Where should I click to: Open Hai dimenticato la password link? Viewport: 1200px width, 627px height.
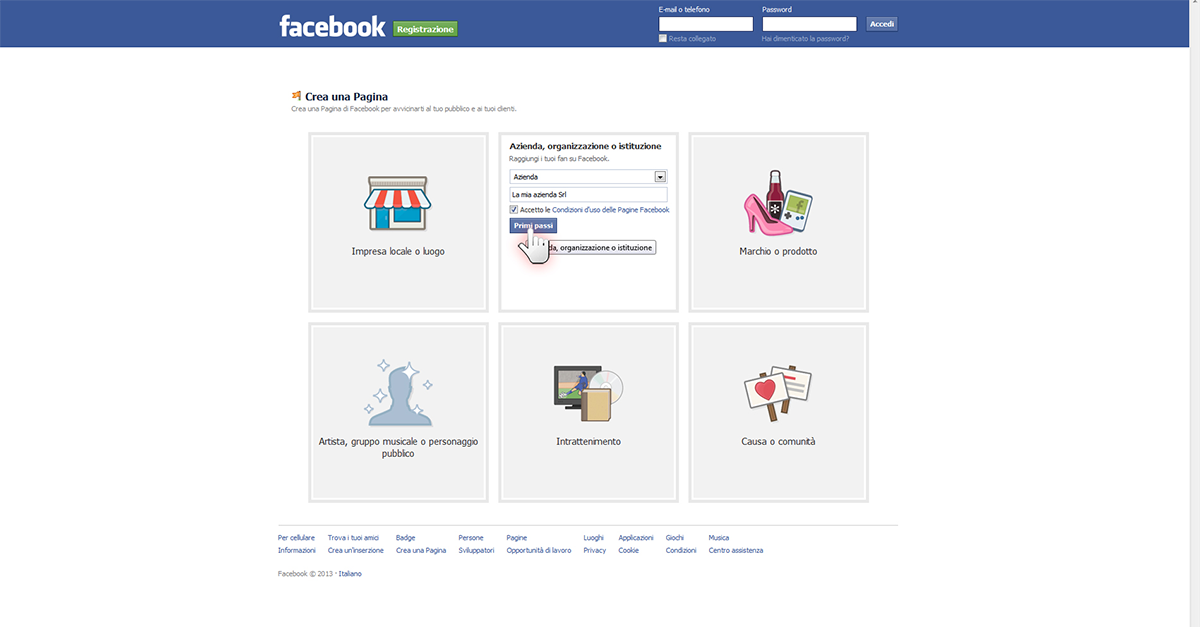[x=805, y=39]
